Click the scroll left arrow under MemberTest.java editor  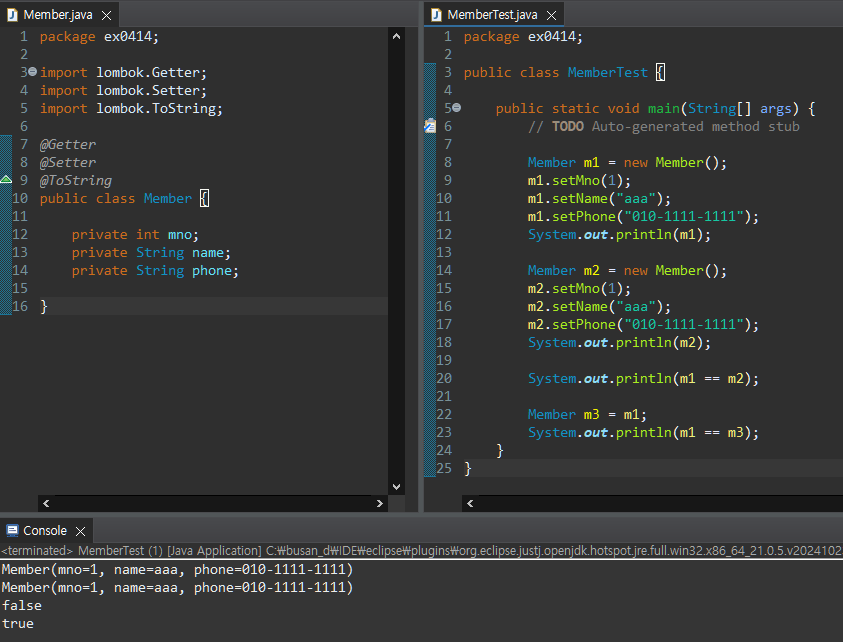[x=470, y=503]
